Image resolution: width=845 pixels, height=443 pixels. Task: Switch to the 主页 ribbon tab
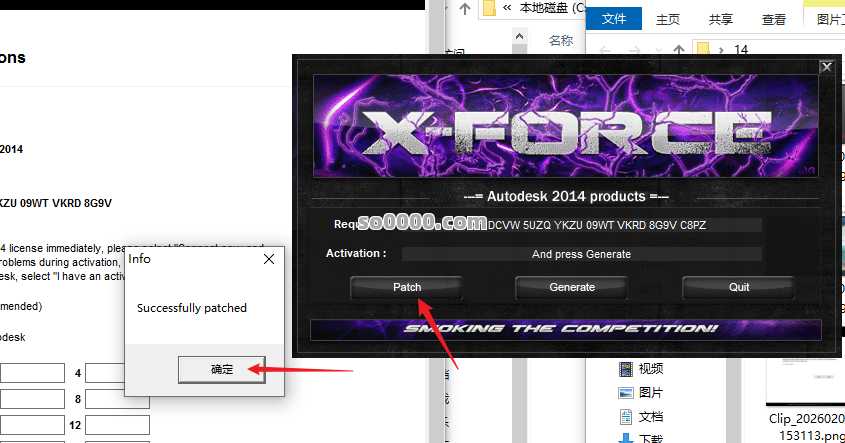pos(668,19)
